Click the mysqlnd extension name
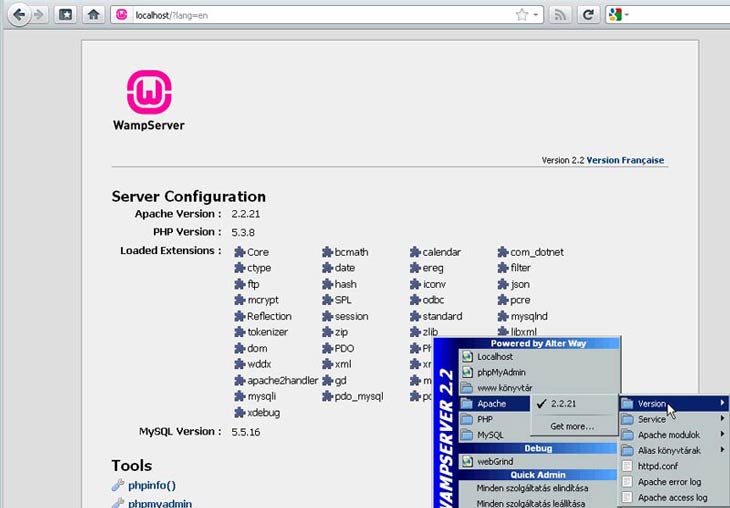Viewport: 730px width, 508px height. pos(529,316)
